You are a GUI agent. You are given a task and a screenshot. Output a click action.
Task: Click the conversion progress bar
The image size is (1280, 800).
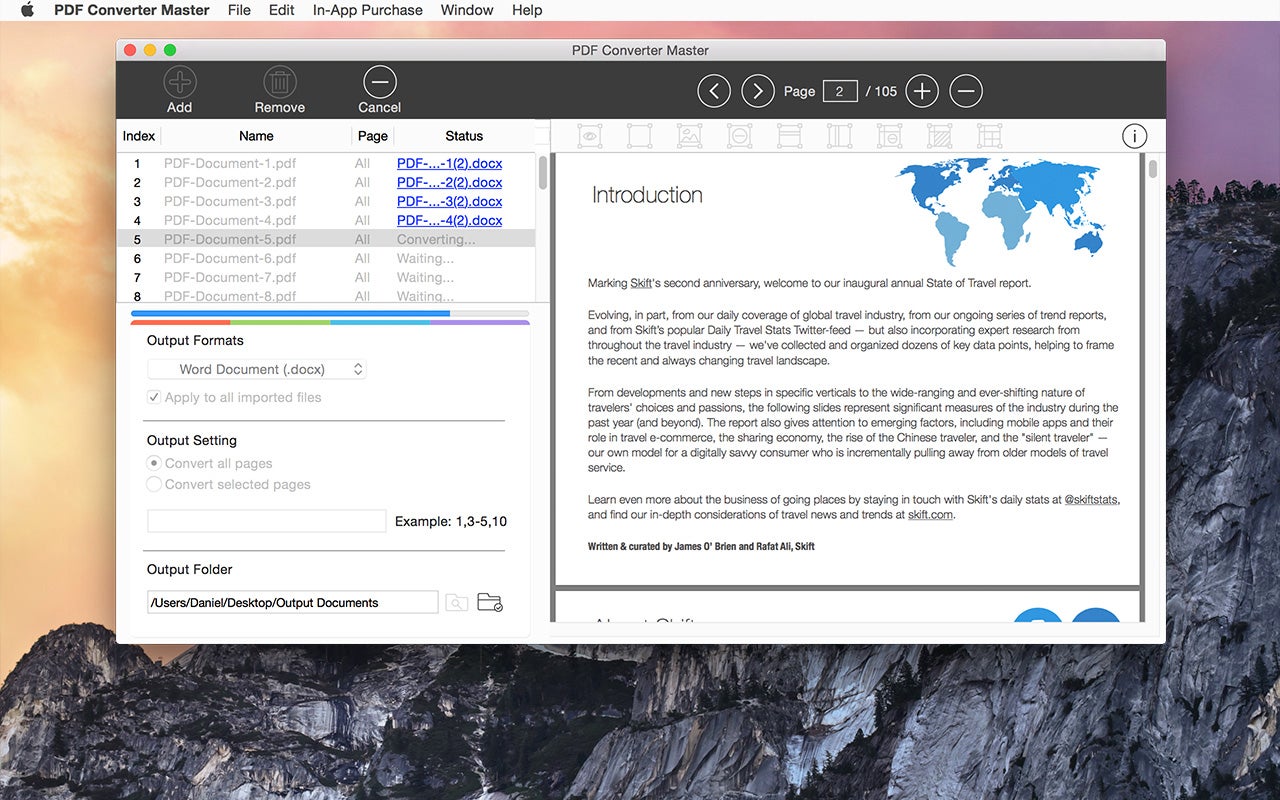[330, 314]
